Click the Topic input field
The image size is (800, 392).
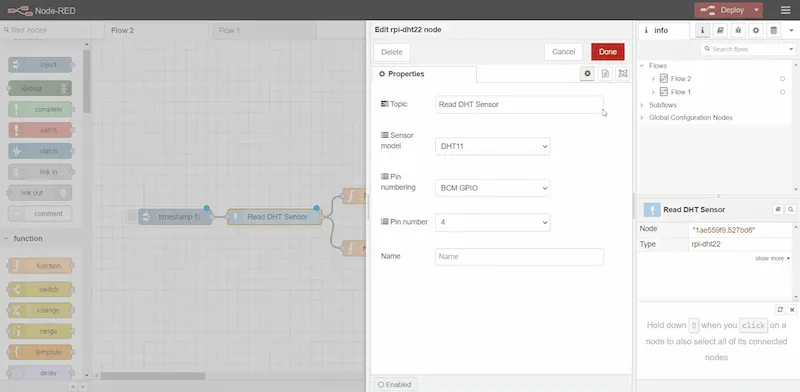tap(519, 104)
